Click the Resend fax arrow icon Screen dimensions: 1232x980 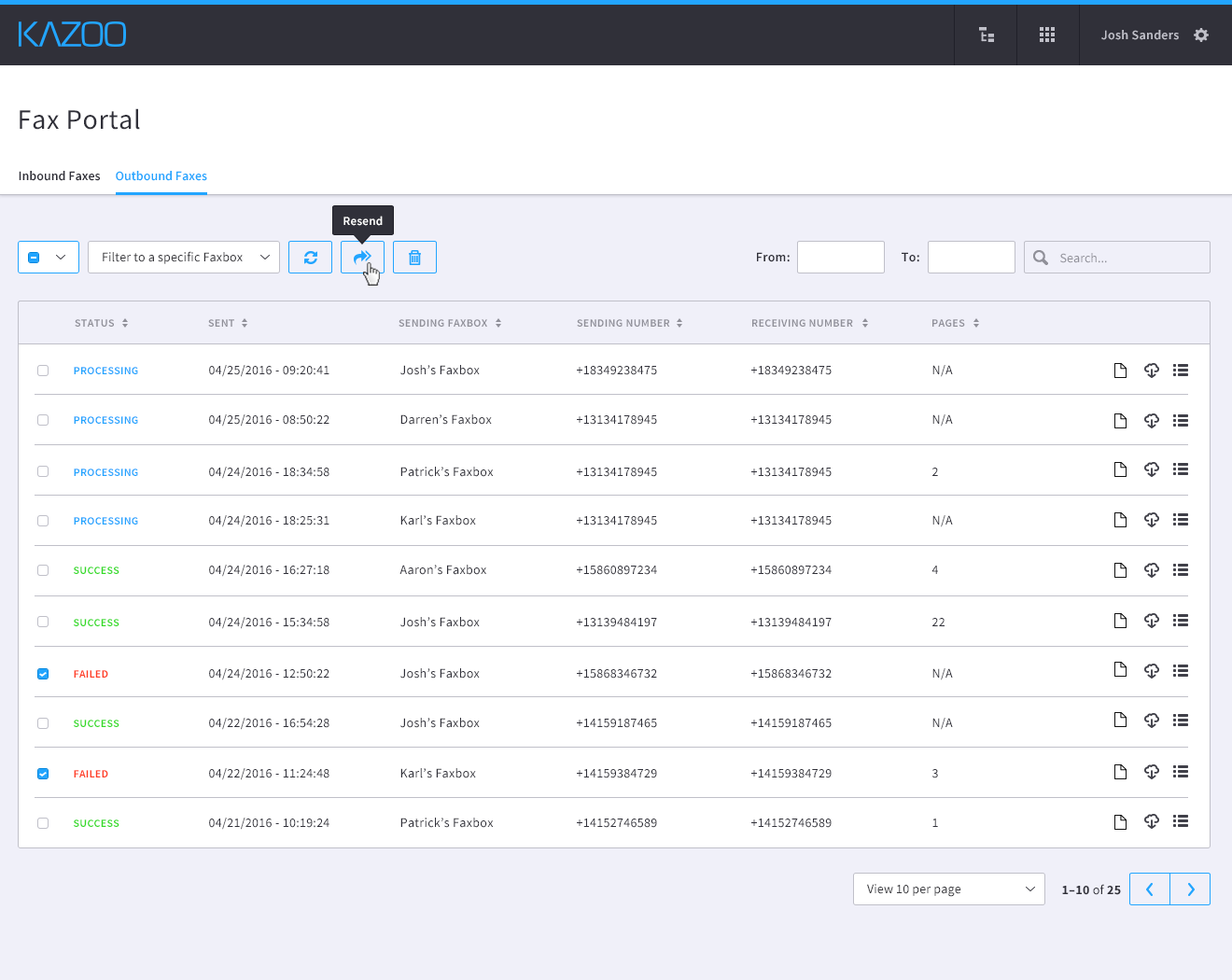(362, 258)
